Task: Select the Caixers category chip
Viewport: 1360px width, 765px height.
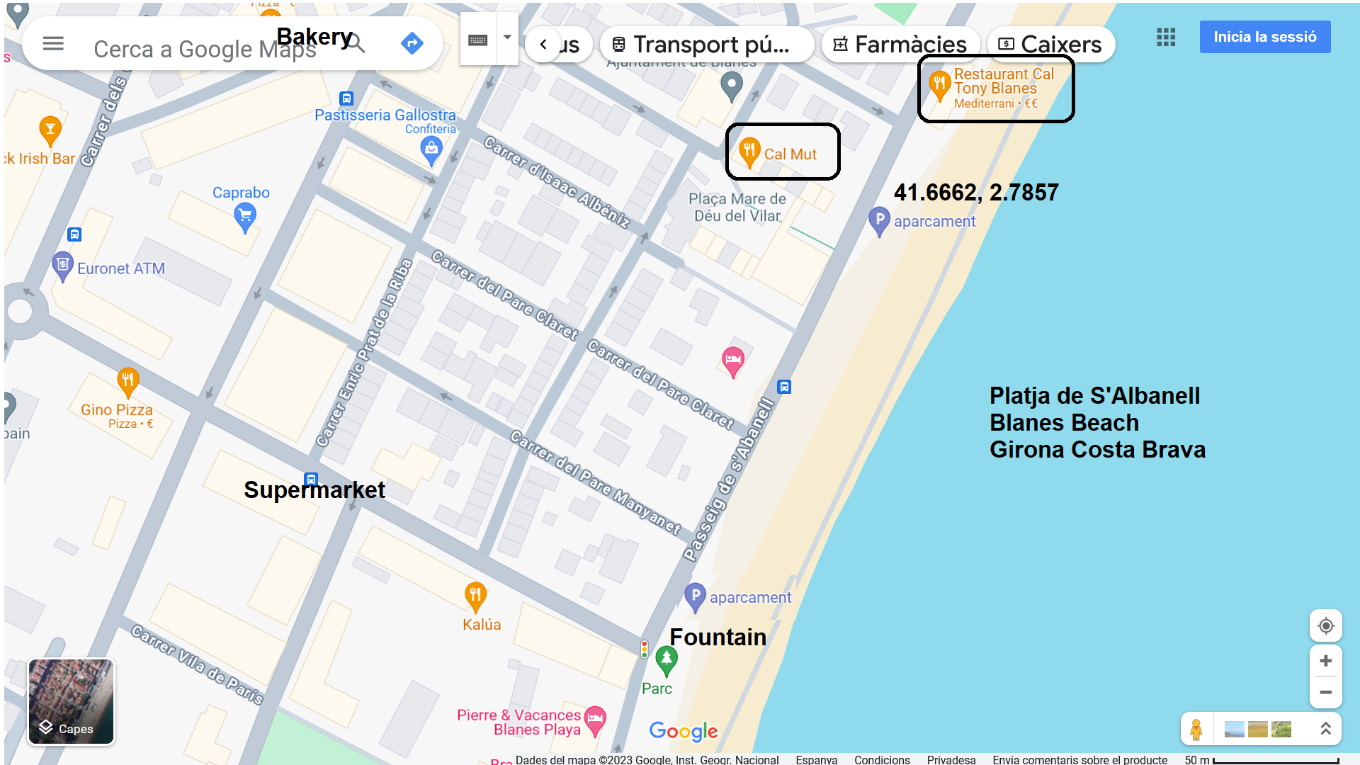Action: (1050, 44)
